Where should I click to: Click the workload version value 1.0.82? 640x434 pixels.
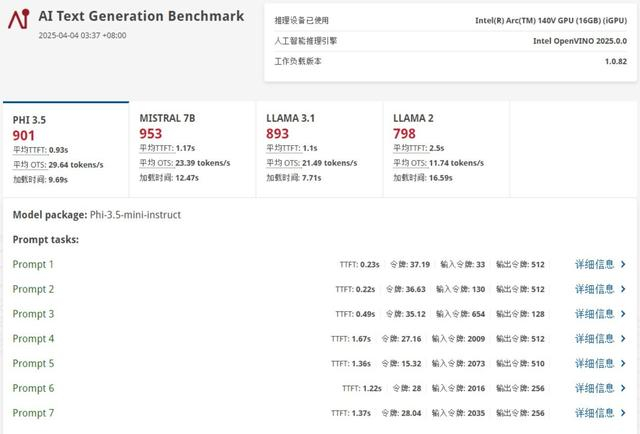[616, 61]
